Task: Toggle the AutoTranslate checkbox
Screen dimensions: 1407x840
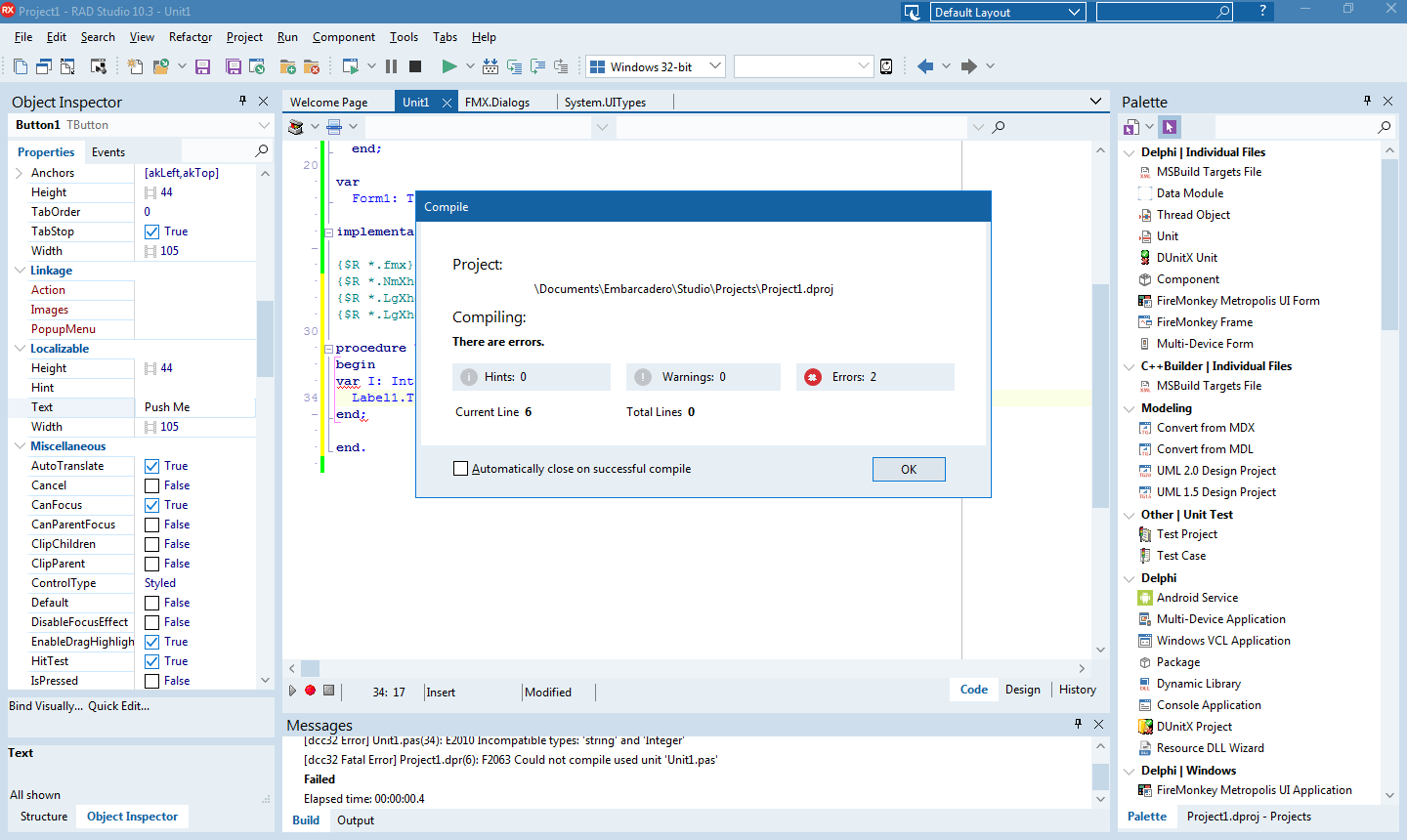Action: point(151,466)
